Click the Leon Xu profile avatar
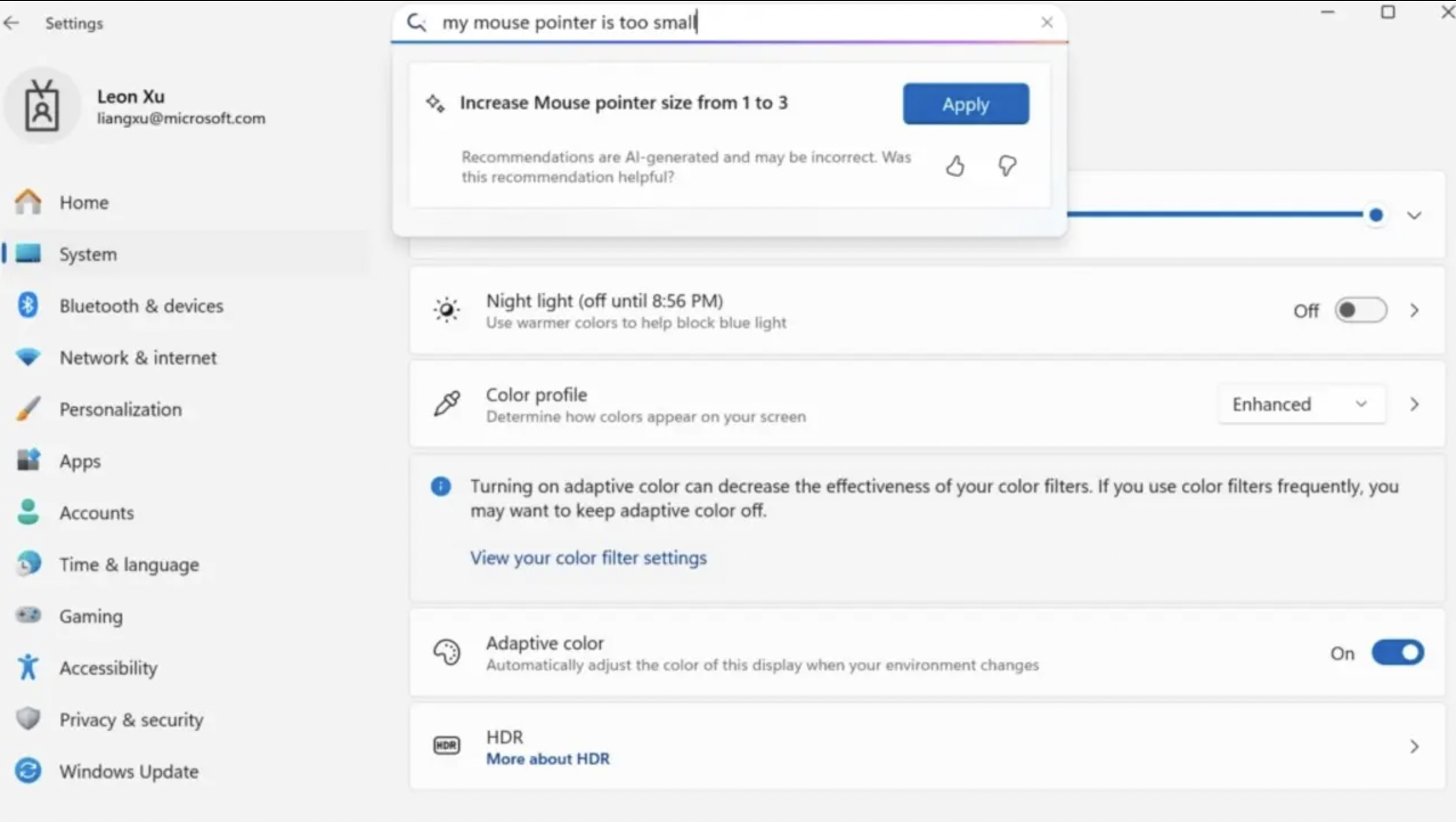 42,106
